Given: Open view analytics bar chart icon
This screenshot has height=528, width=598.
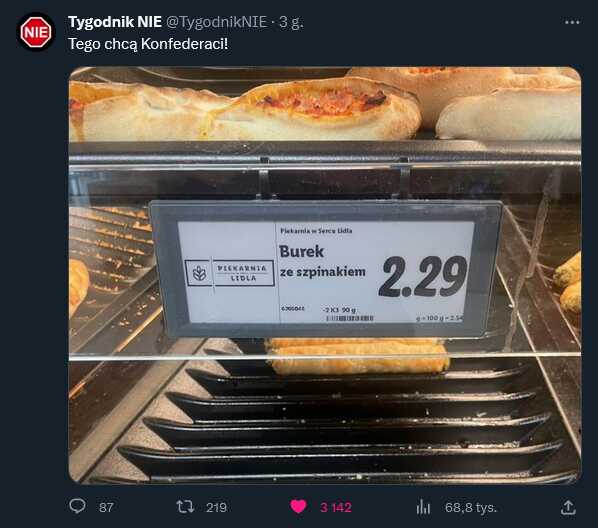Looking at the screenshot, I should (423, 507).
